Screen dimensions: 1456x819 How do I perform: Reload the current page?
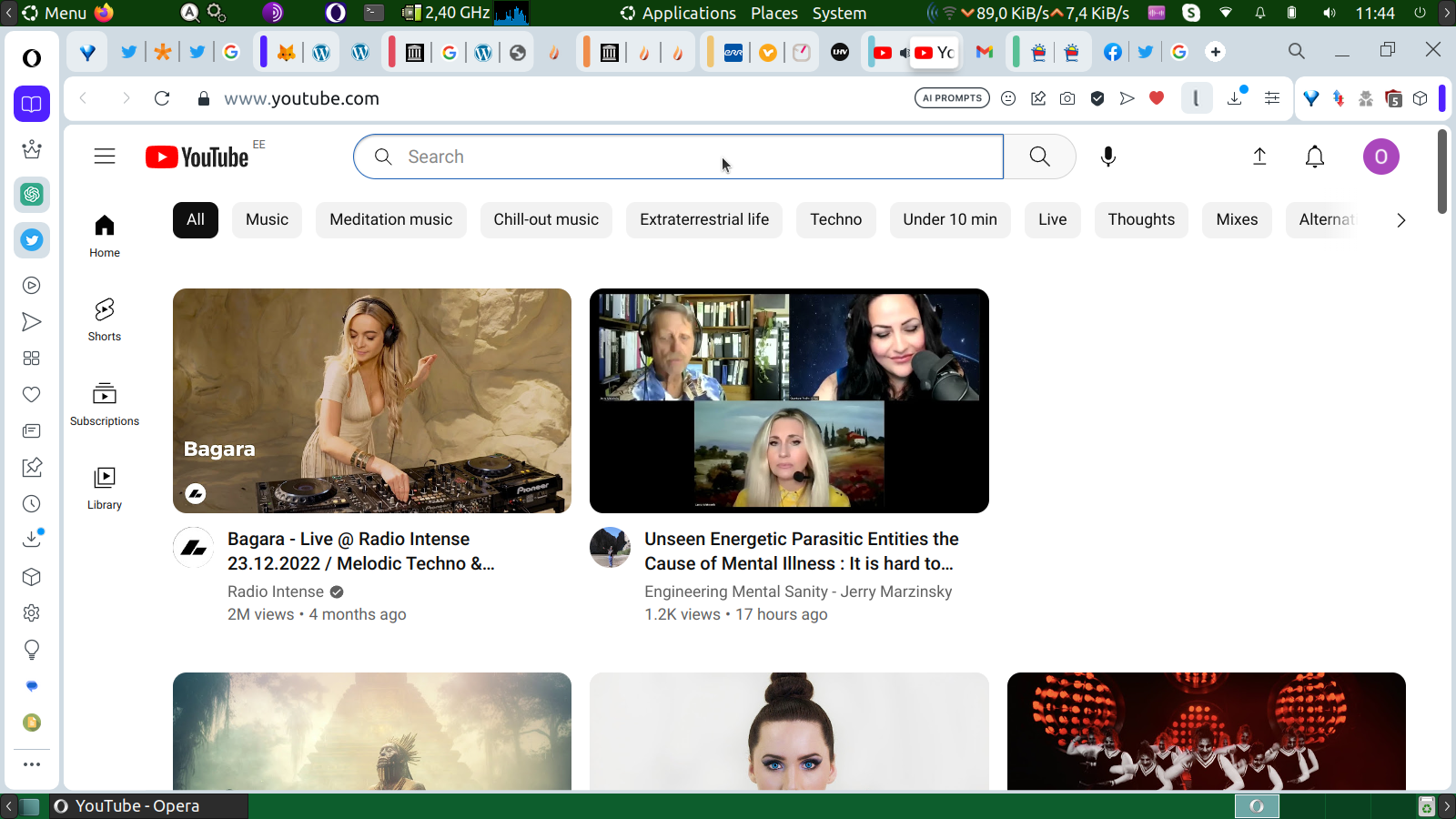tap(162, 98)
